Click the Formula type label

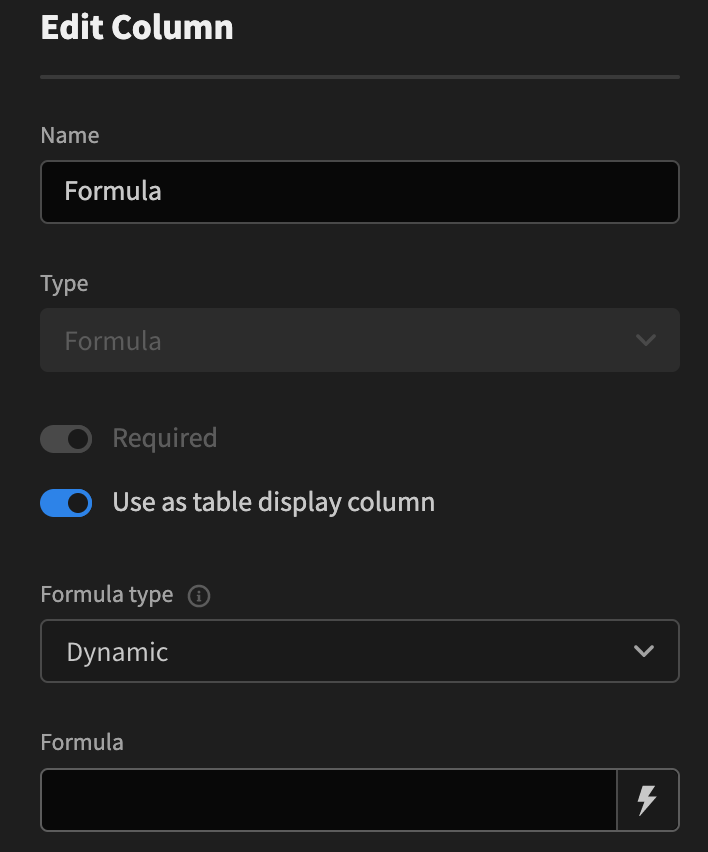[x=106, y=594]
